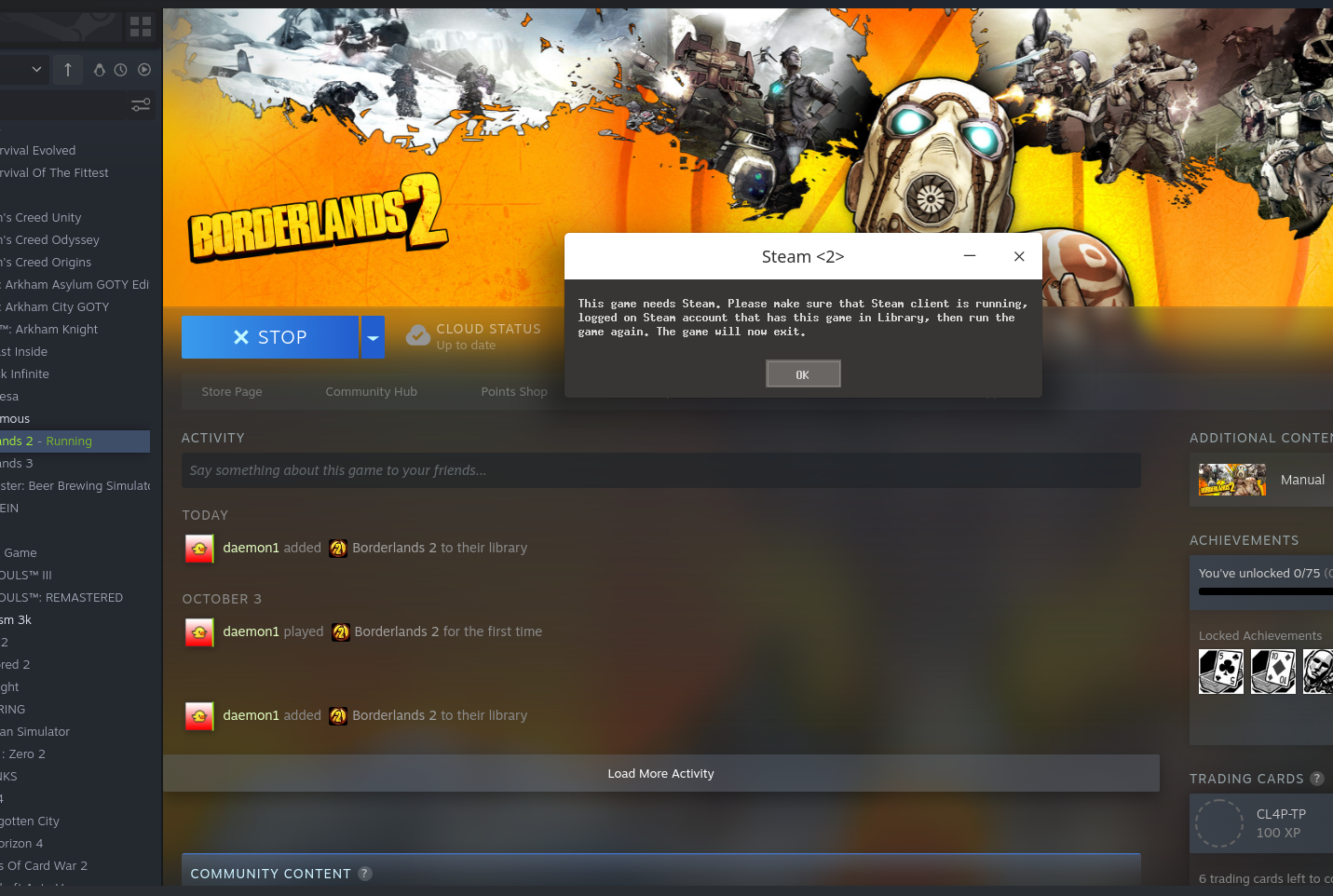Click daemon1's avatar in Today's activity
Screen dimensions: 1333x896
click(x=199, y=549)
